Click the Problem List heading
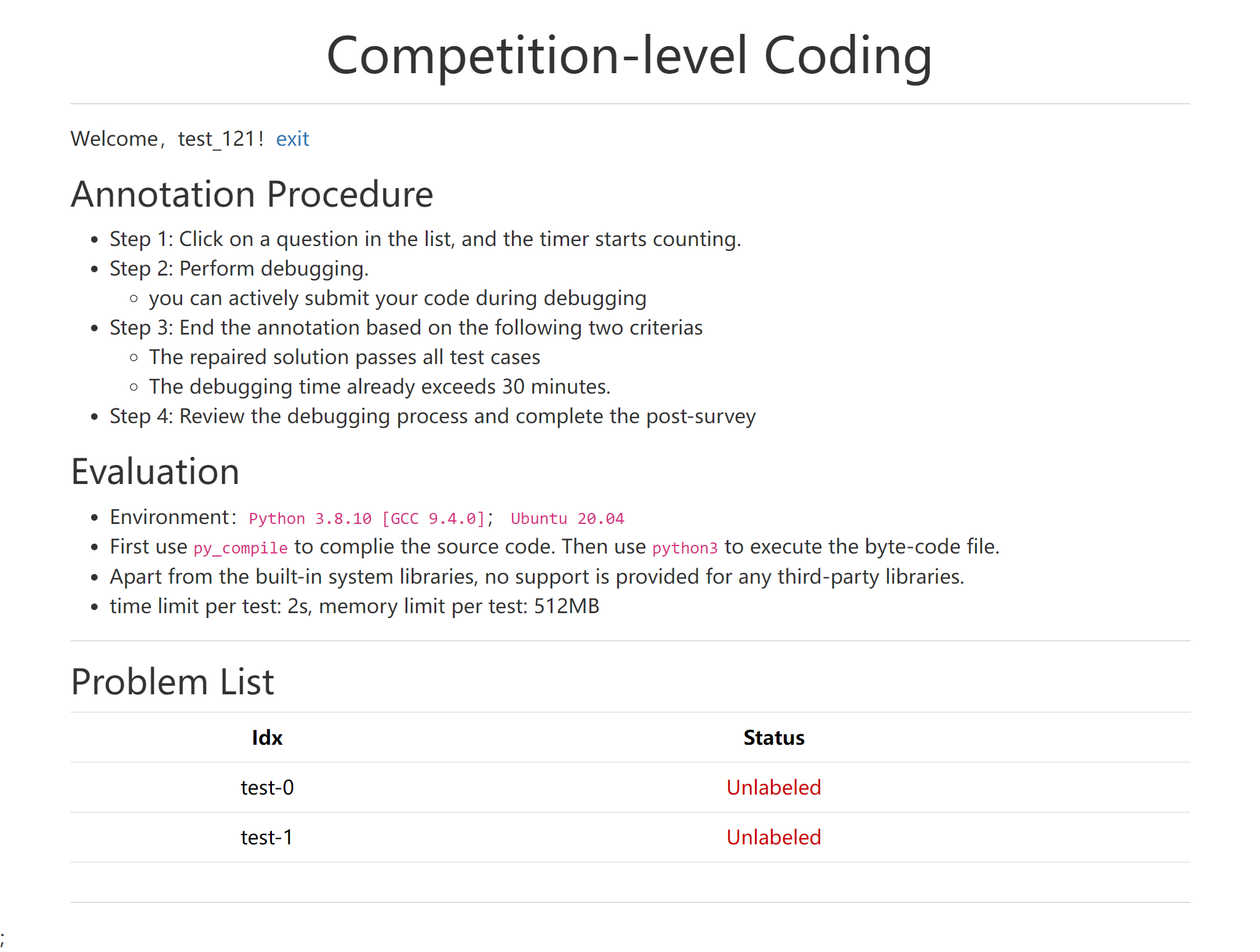This screenshot has height=952, width=1260. tap(172, 682)
